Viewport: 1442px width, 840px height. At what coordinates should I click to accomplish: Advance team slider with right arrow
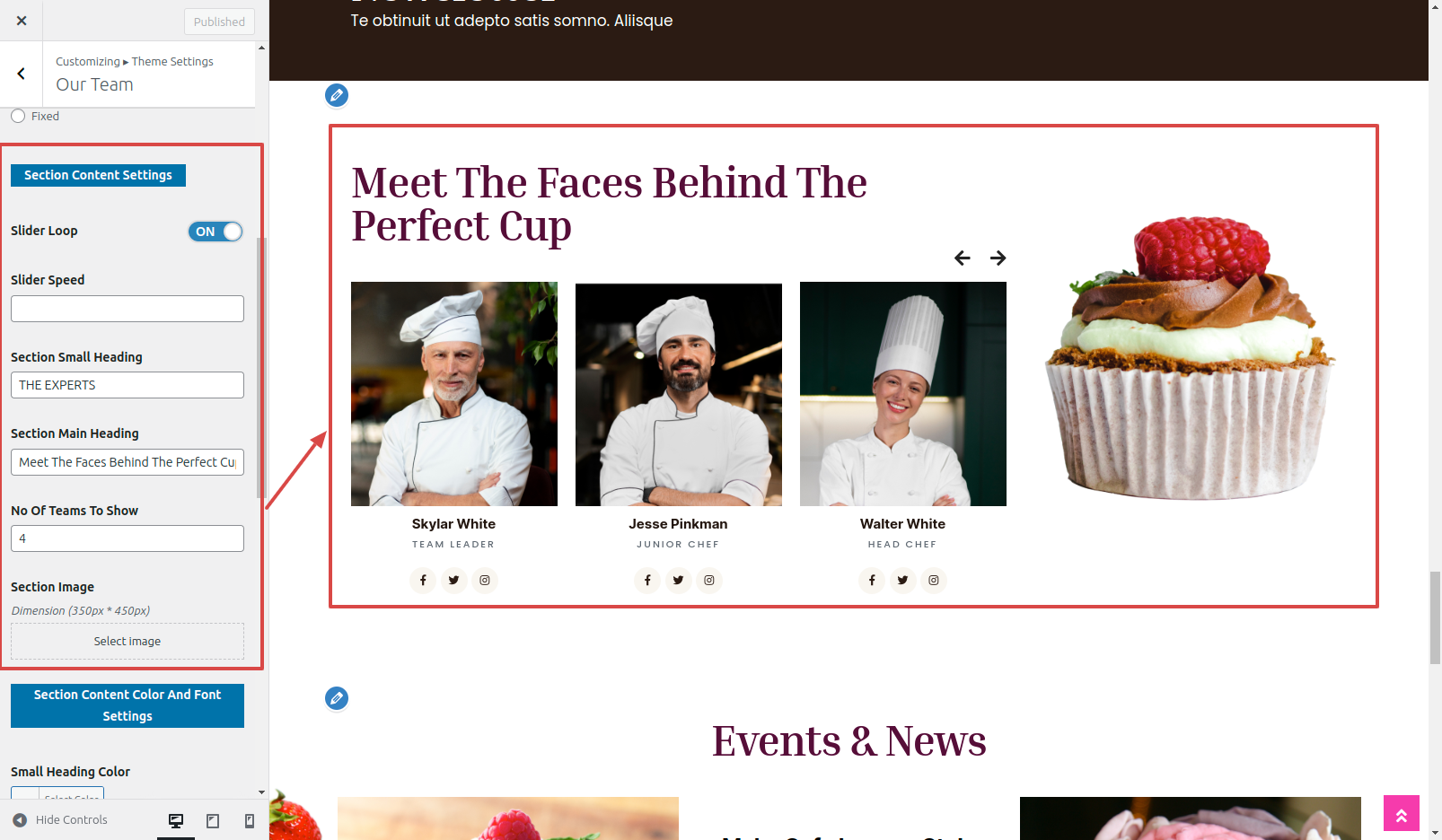pyautogui.click(x=998, y=258)
